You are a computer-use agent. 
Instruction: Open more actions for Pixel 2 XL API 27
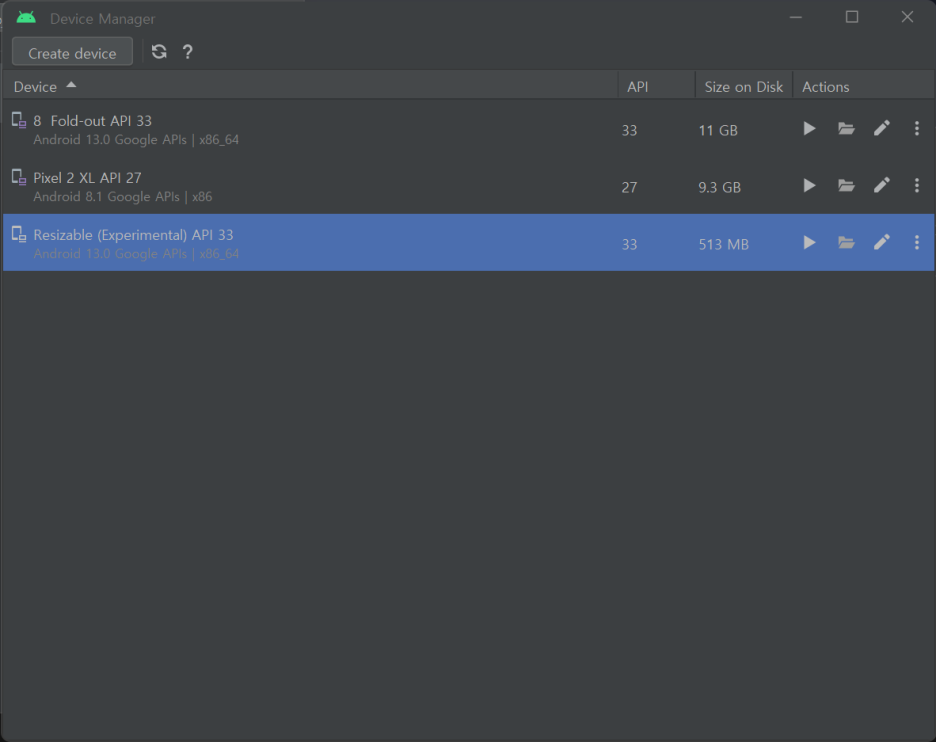pyautogui.click(x=917, y=186)
